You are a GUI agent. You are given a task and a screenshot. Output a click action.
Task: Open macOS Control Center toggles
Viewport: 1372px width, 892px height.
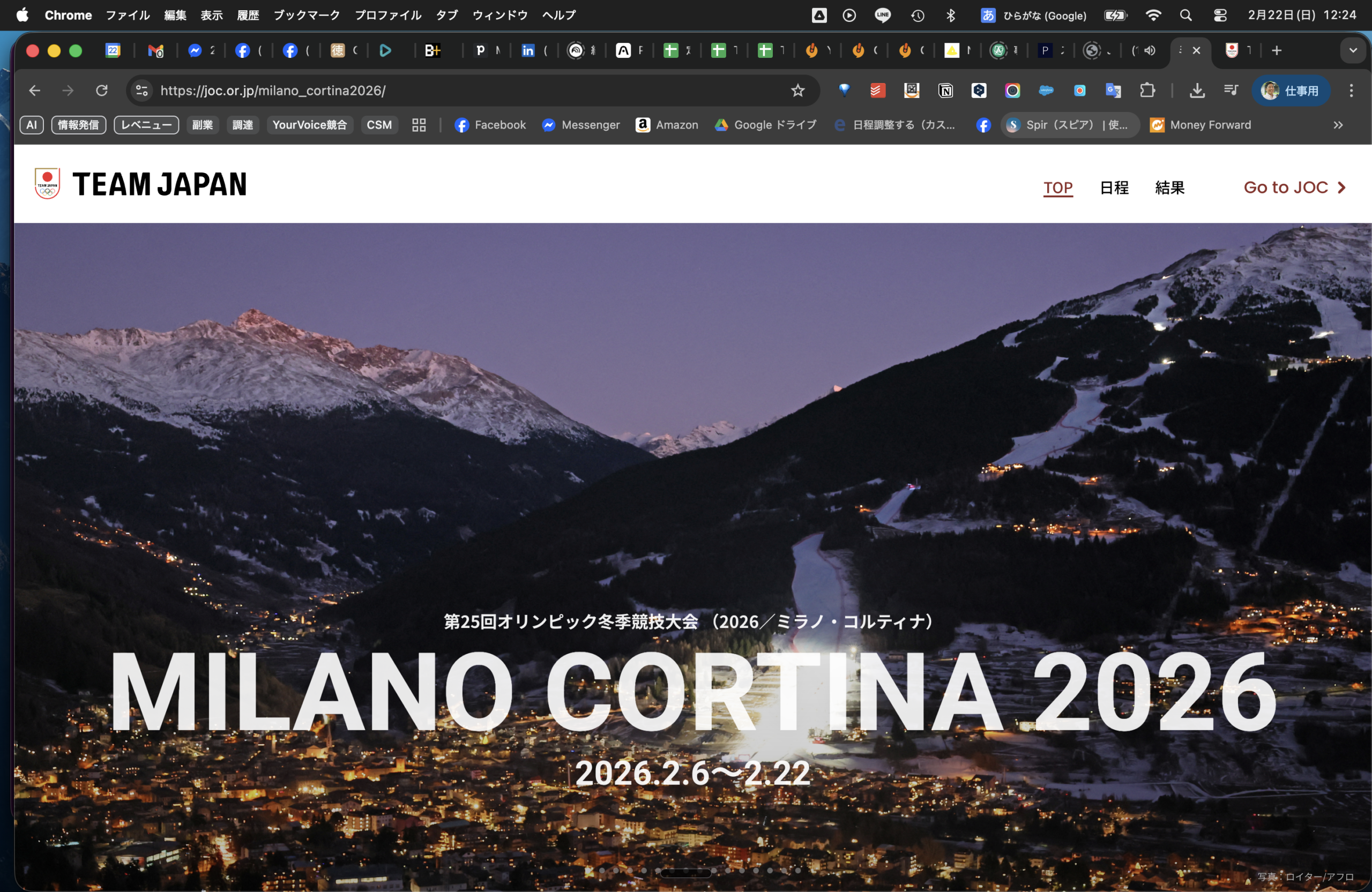coord(1220,16)
